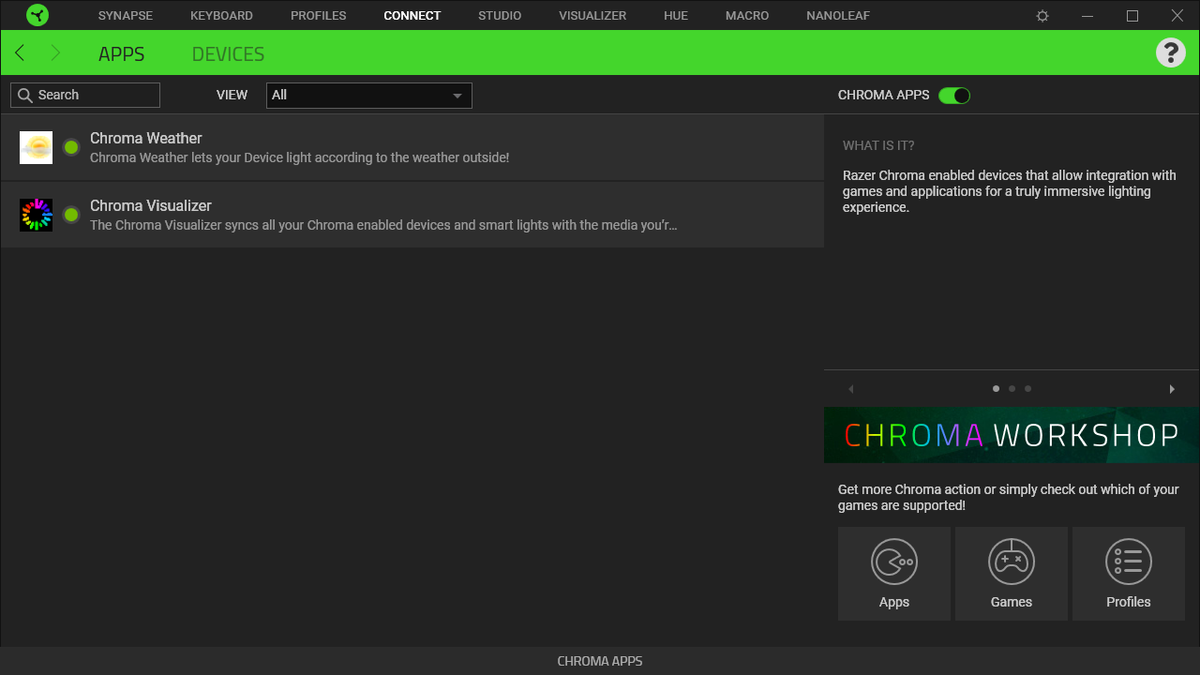1200x675 pixels.
Task: Select the Chroma Weather title text
Action: pyautogui.click(x=146, y=138)
